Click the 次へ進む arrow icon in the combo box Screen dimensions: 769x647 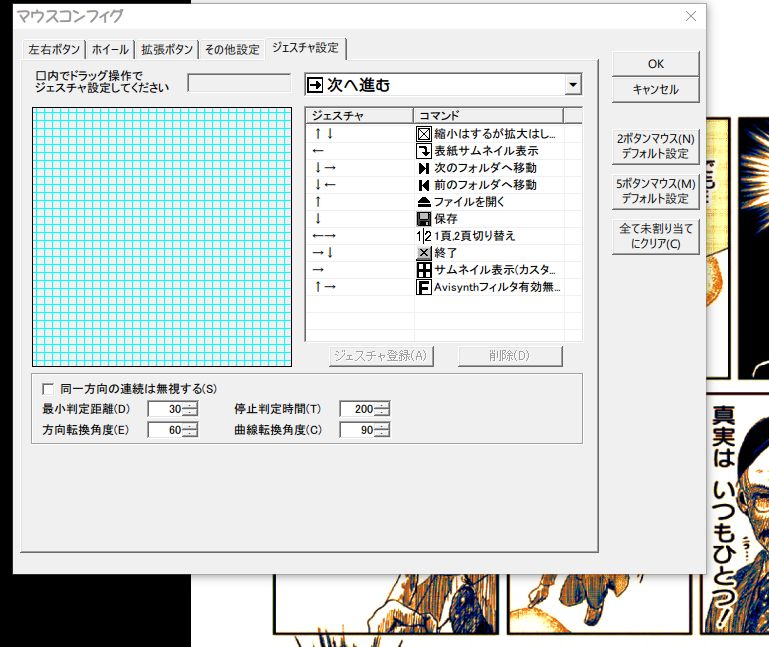tap(315, 85)
